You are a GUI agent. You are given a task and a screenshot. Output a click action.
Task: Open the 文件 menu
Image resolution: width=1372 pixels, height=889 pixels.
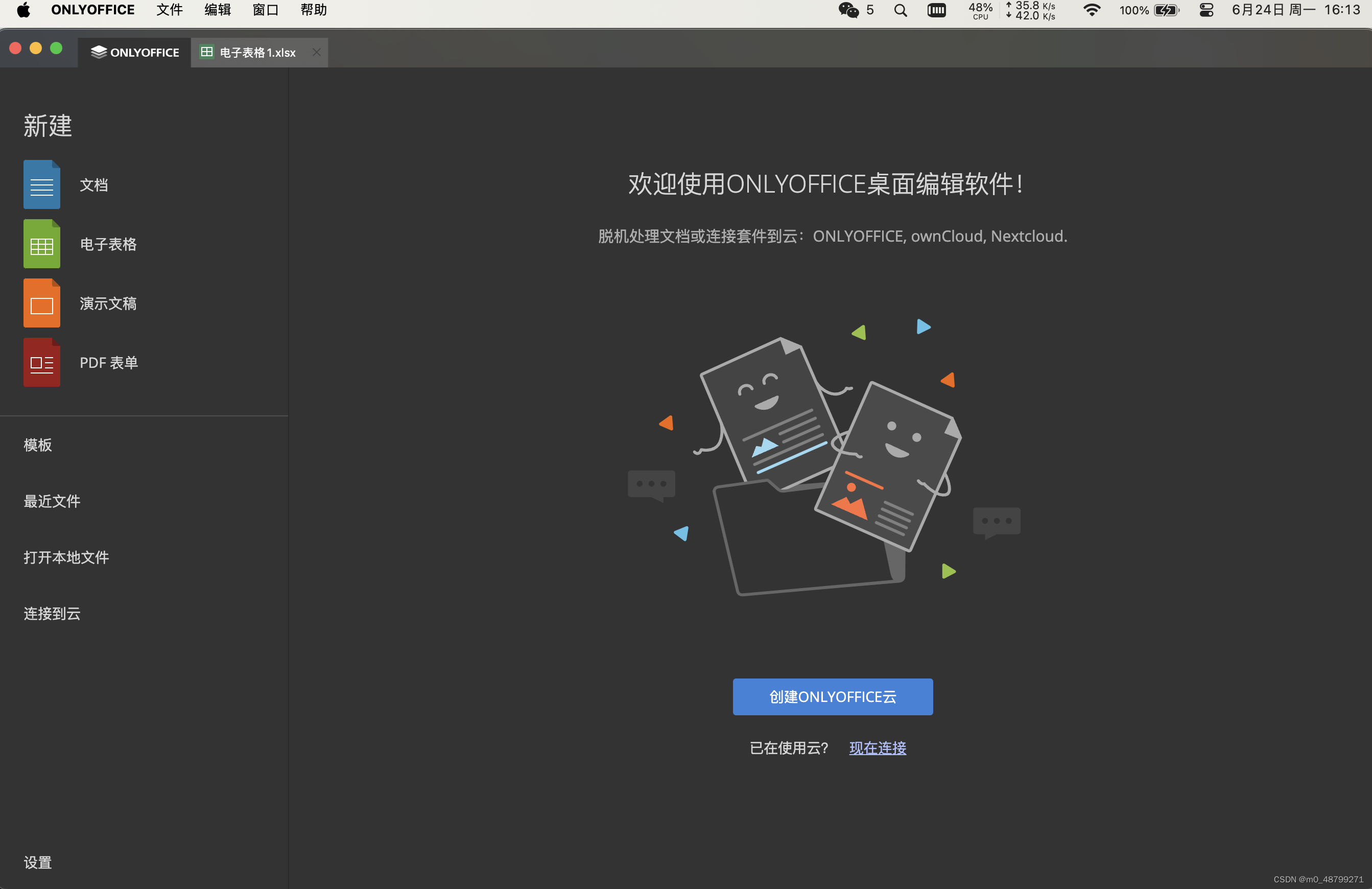(x=170, y=10)
